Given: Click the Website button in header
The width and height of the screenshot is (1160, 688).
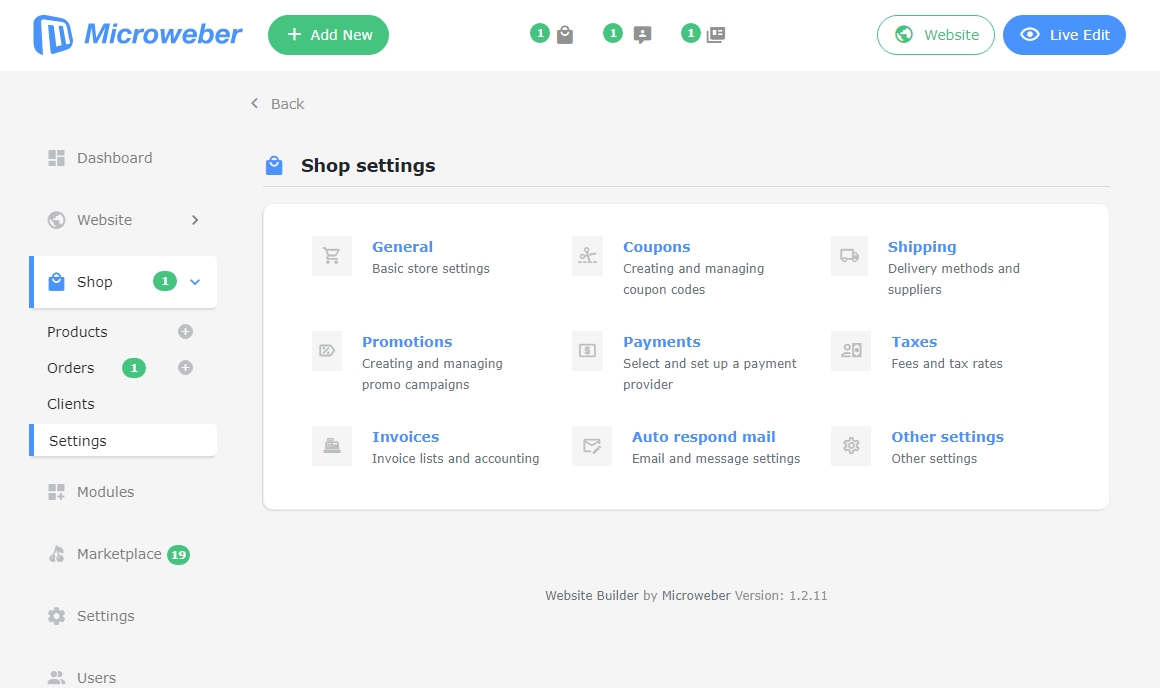Looking at the screenshot, I should click(x=936, y=35).
